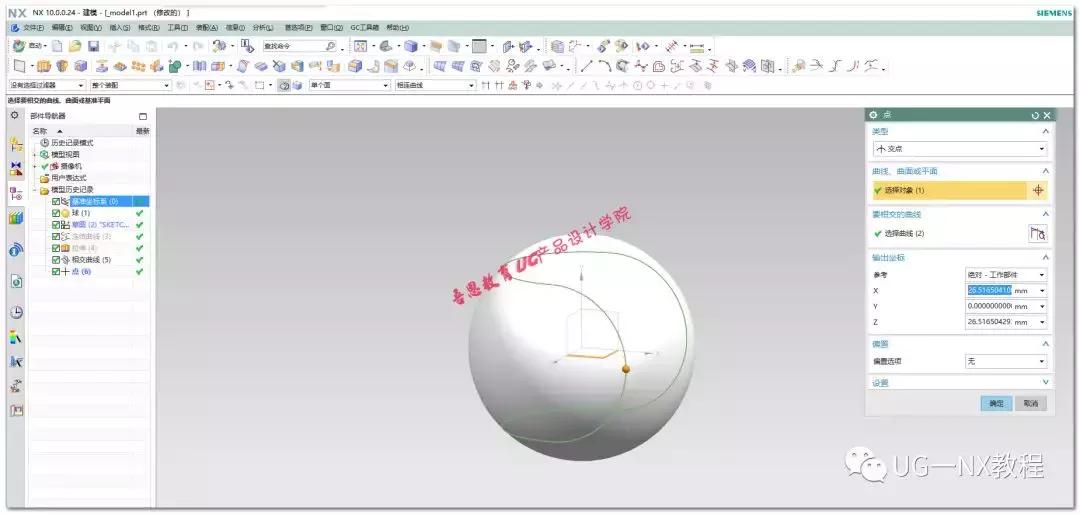Image resolution: width=1080 pixels, height=514 pixels.
Task: Click the 取消 button
Action: click(x=1029, y=403)
